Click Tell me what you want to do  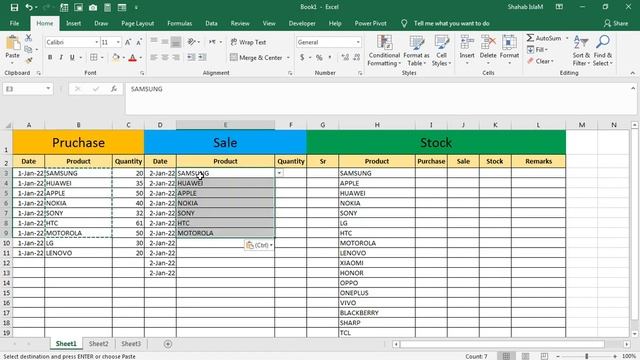451,23
